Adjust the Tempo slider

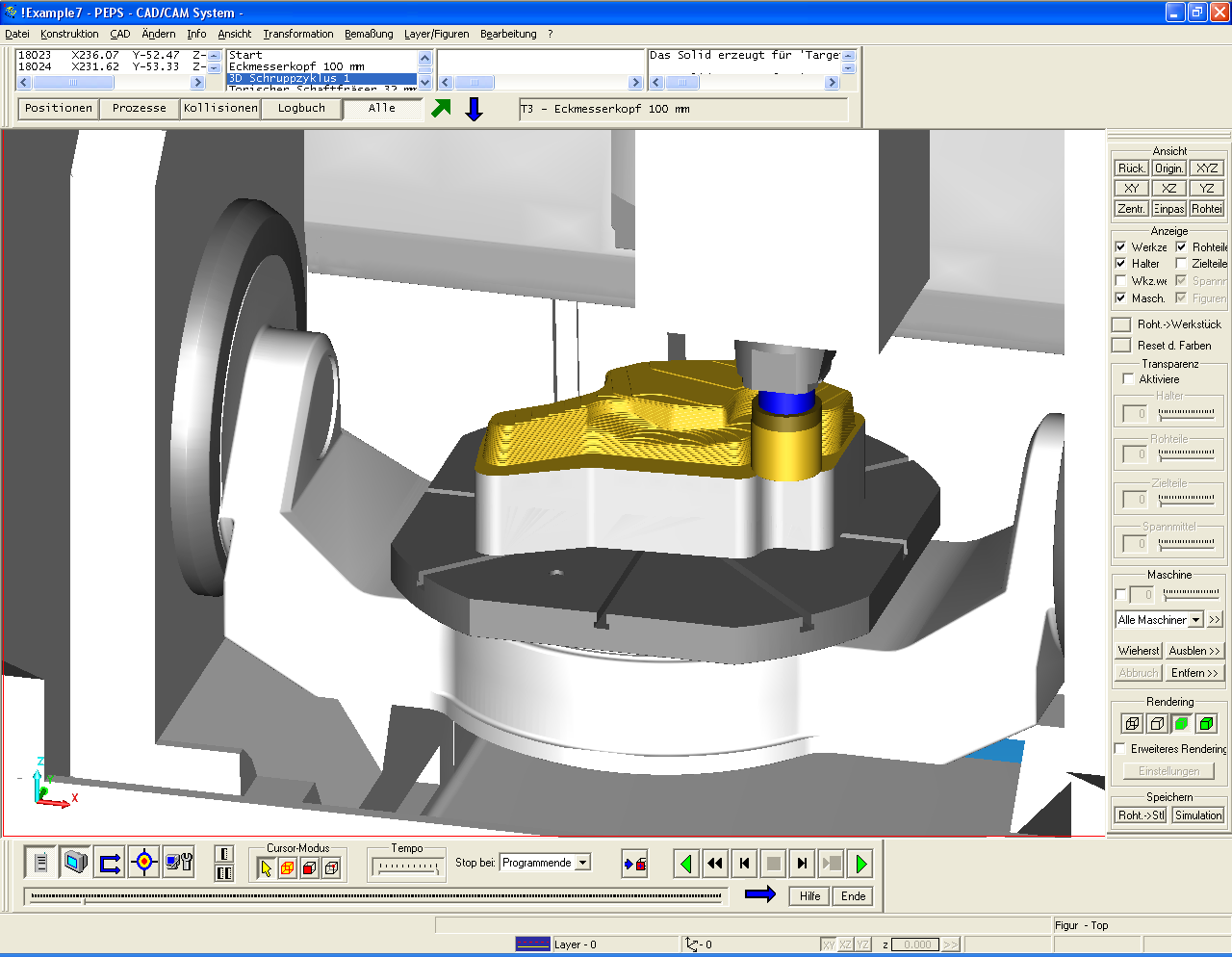407,867
